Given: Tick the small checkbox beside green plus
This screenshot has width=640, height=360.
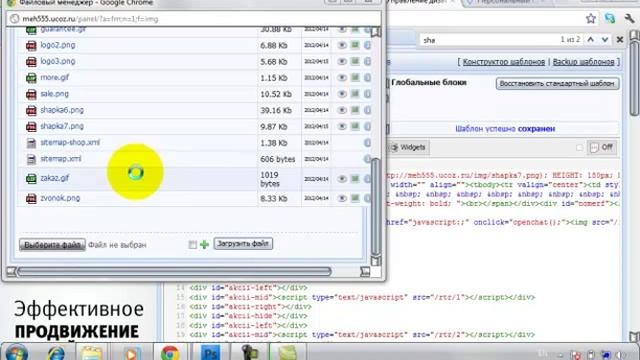Looking at the screenshot, I should tap(193, 245).
